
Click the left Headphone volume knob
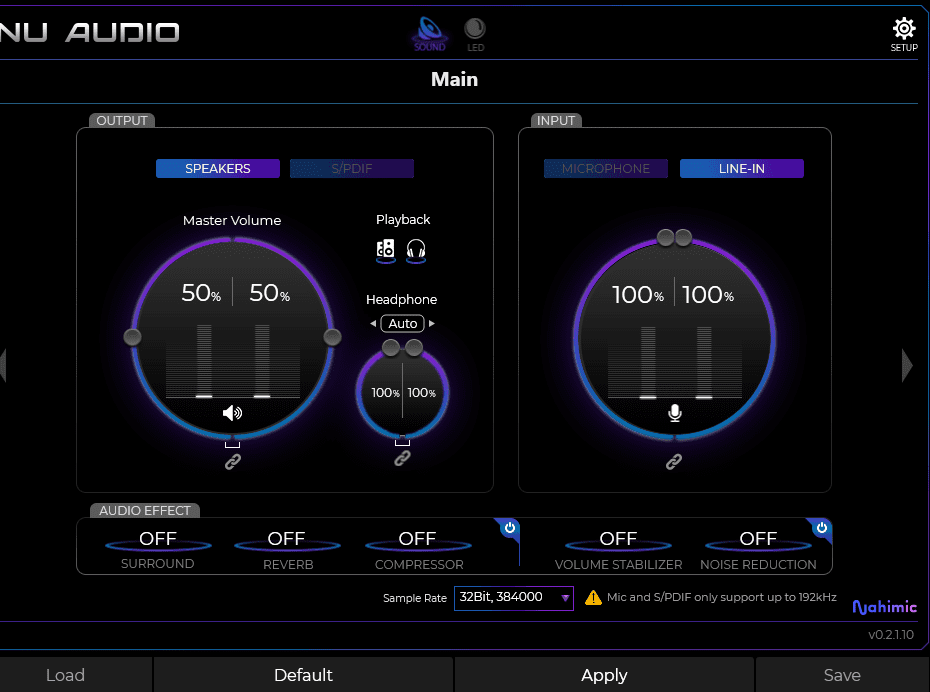(391, 348)
